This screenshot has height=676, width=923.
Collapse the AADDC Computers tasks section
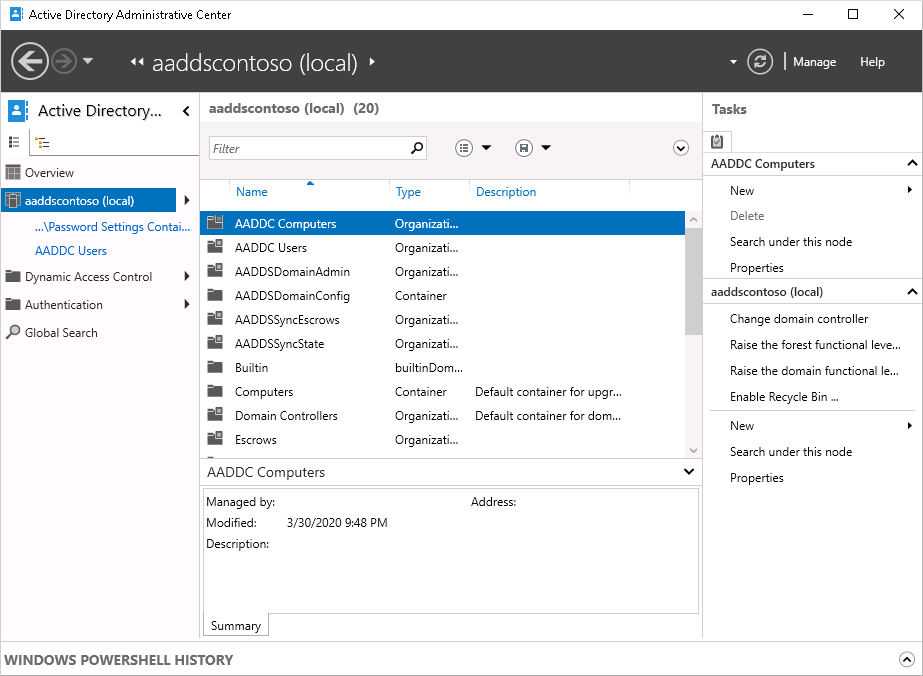pyautogui.click(x=910, y=163)
